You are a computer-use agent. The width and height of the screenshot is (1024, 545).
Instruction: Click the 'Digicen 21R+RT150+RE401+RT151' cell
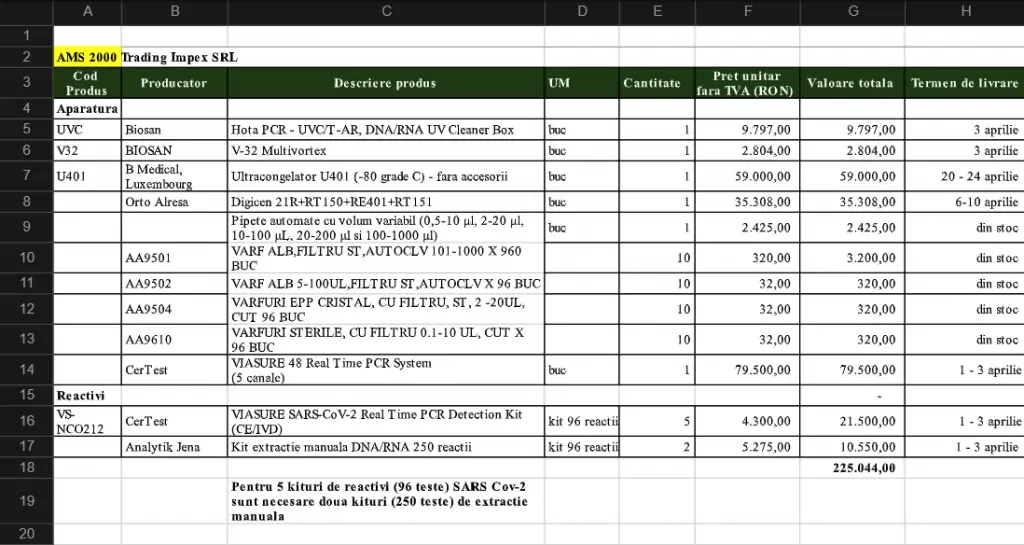386,202
